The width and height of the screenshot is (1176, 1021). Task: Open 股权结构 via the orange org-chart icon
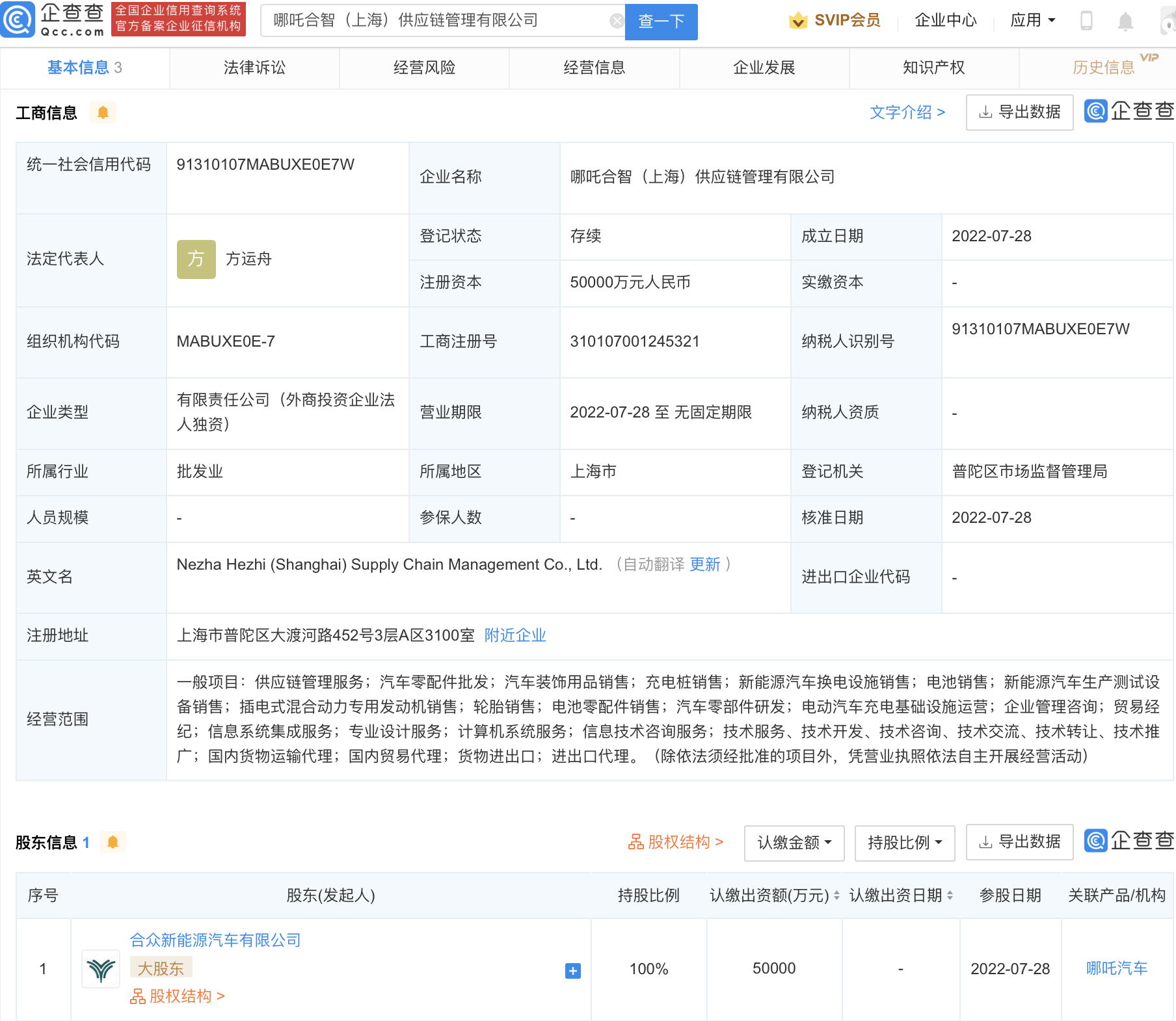[x=633, y=842]
